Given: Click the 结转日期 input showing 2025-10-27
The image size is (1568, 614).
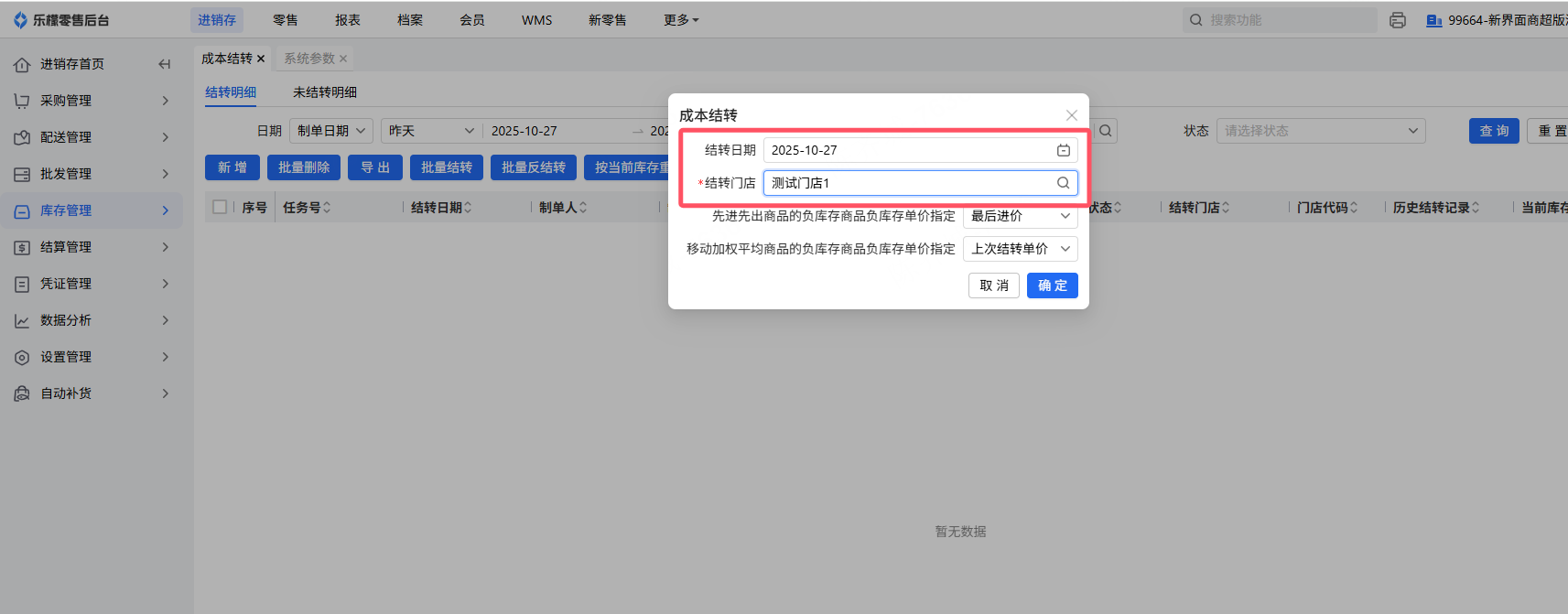Looking at the screenshot, I should [921, 150].
